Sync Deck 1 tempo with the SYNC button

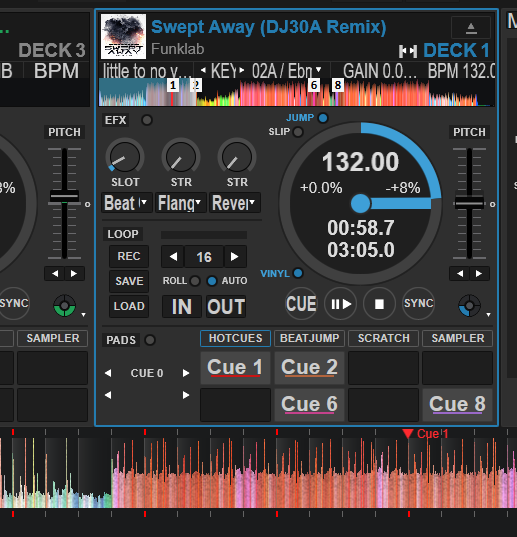pyautogui.click(x=418, y=303)
